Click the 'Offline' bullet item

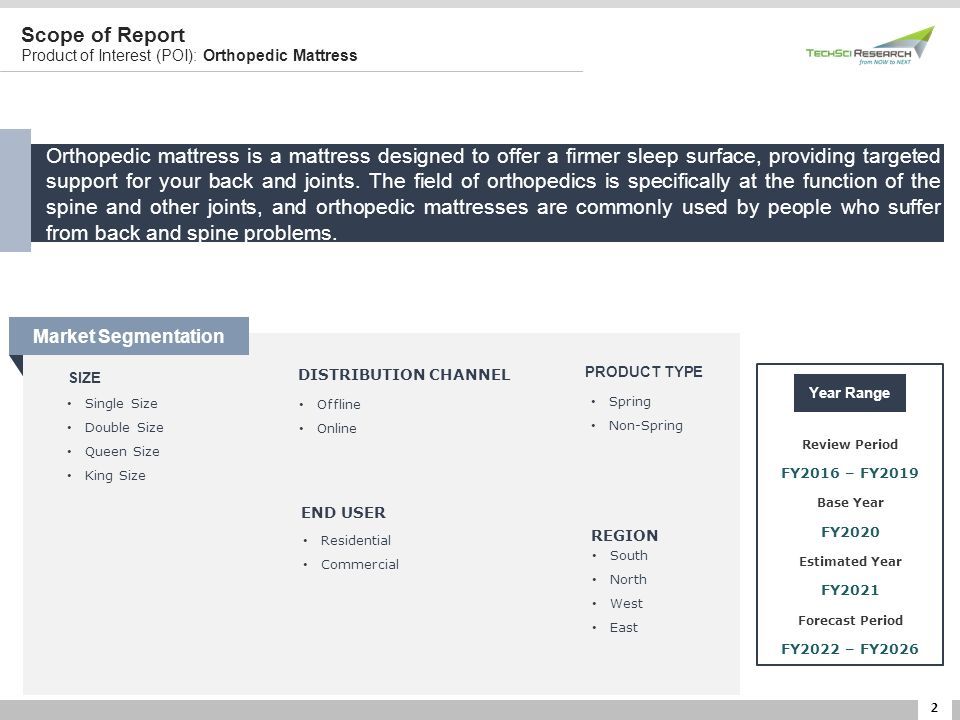point(339,404)
